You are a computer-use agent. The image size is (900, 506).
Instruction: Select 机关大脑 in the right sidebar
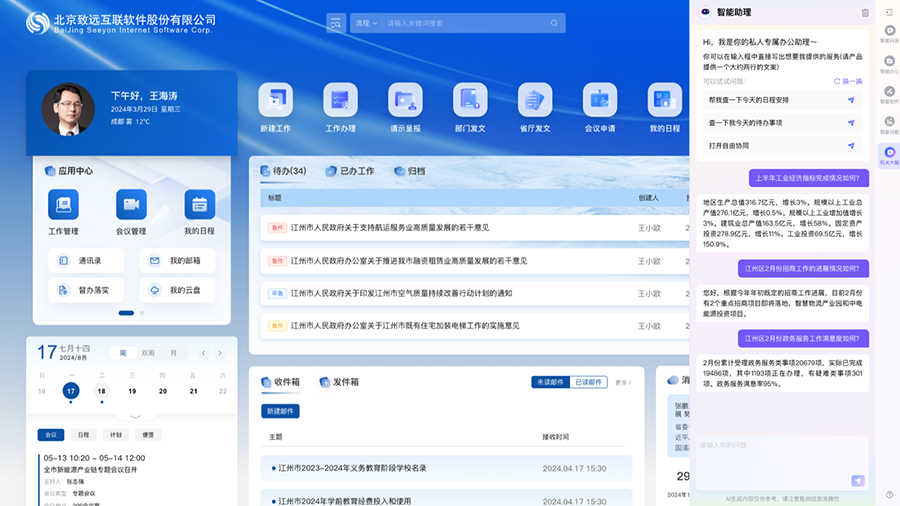[889, 151]
